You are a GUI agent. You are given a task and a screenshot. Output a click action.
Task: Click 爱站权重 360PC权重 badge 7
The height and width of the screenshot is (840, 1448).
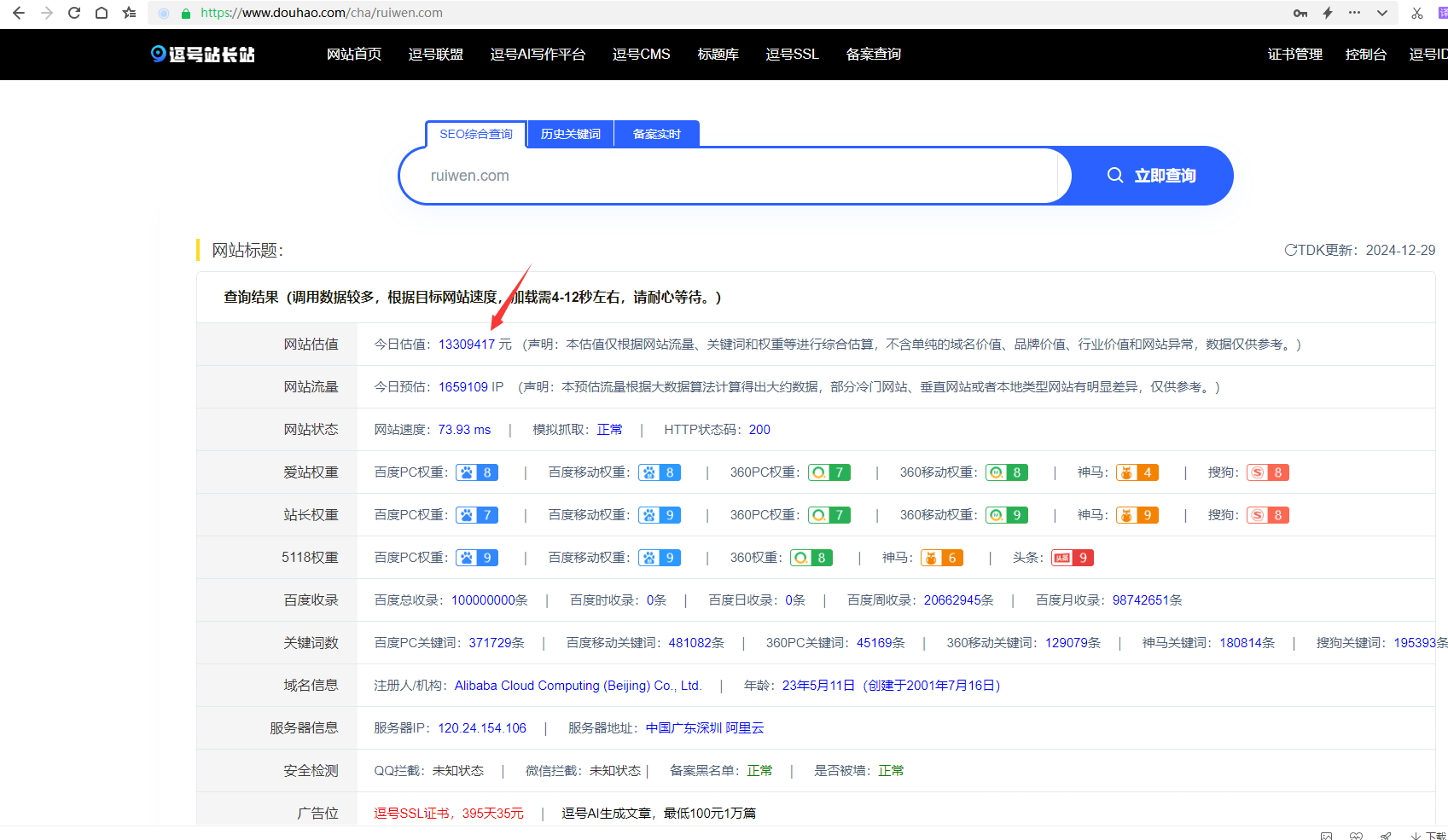click(x=829, y=472)
